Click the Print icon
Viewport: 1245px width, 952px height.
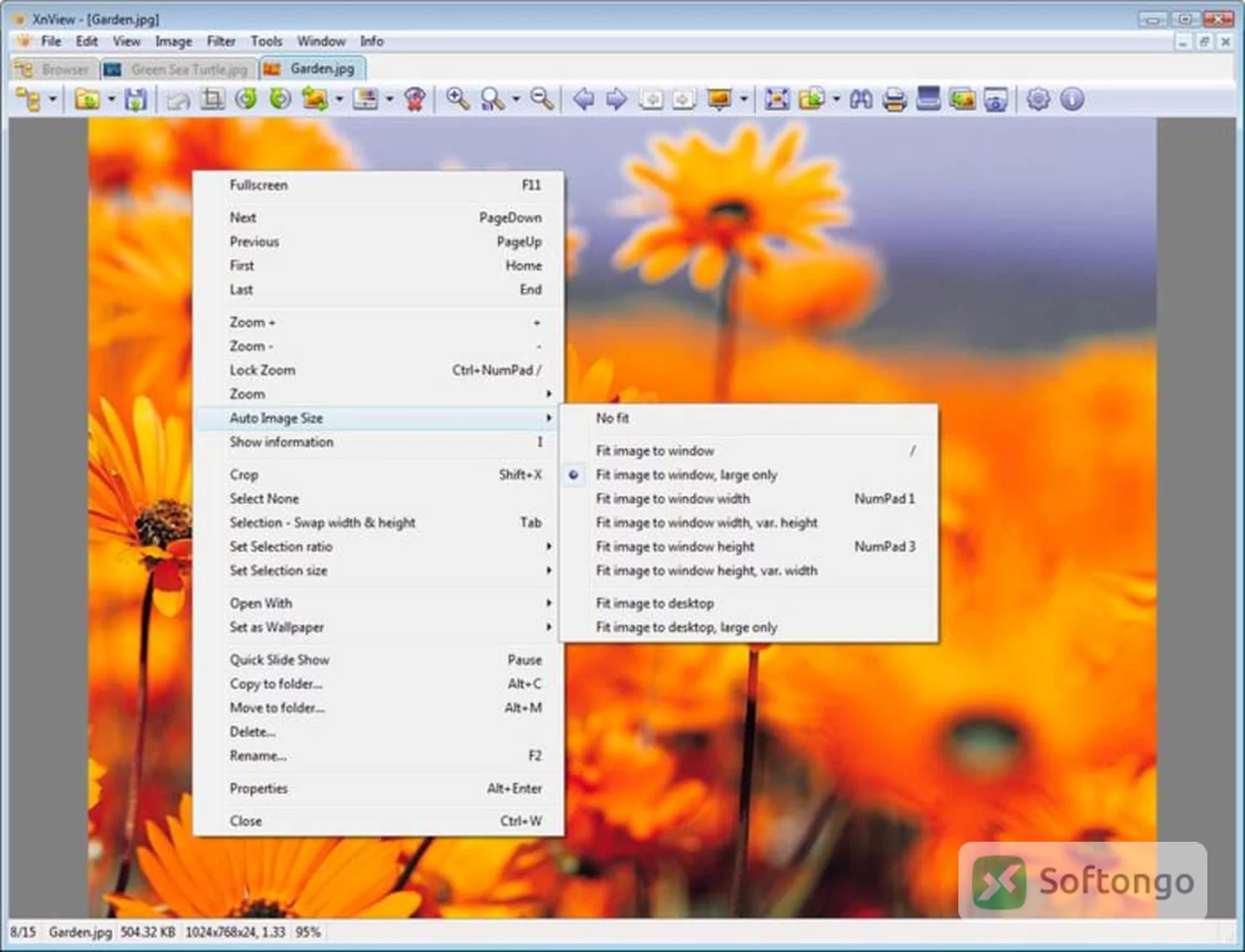tap(895, 100)
